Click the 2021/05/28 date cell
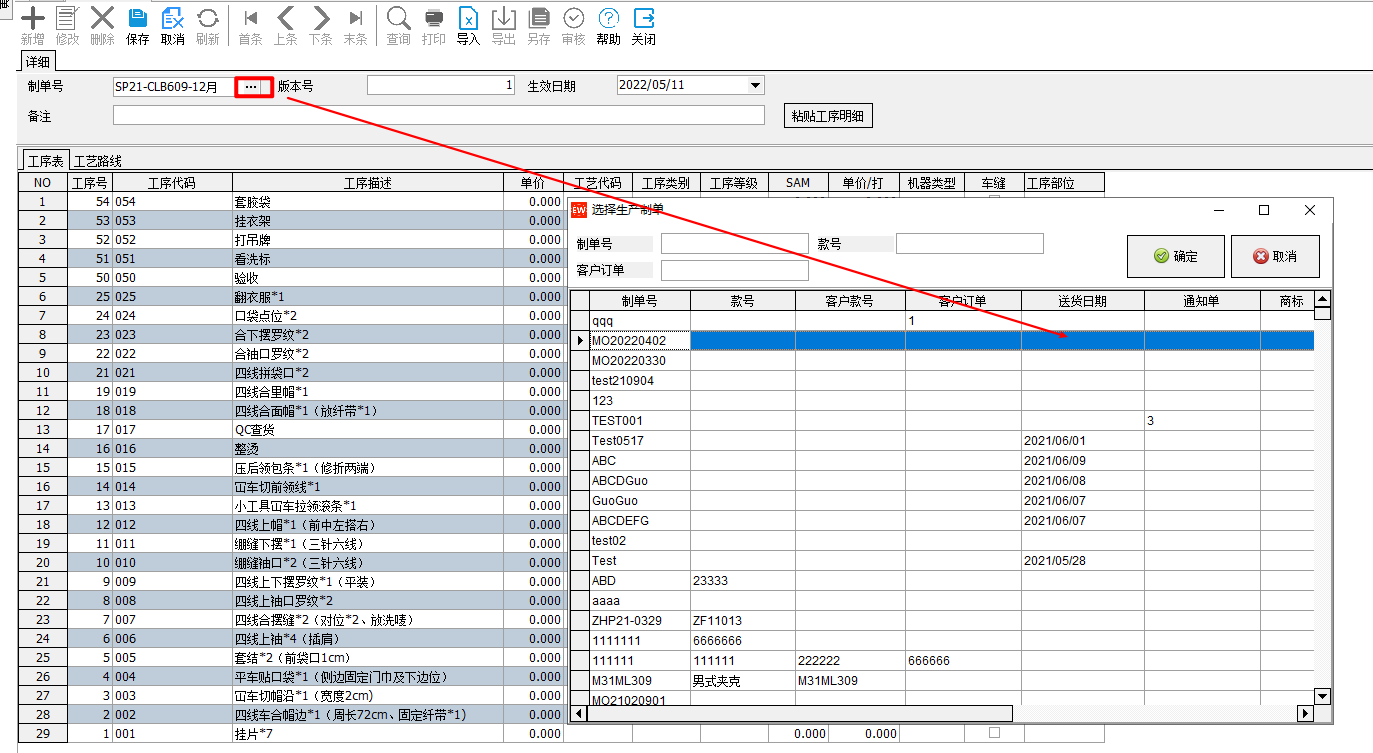1373x753 pixels. 1083,561
